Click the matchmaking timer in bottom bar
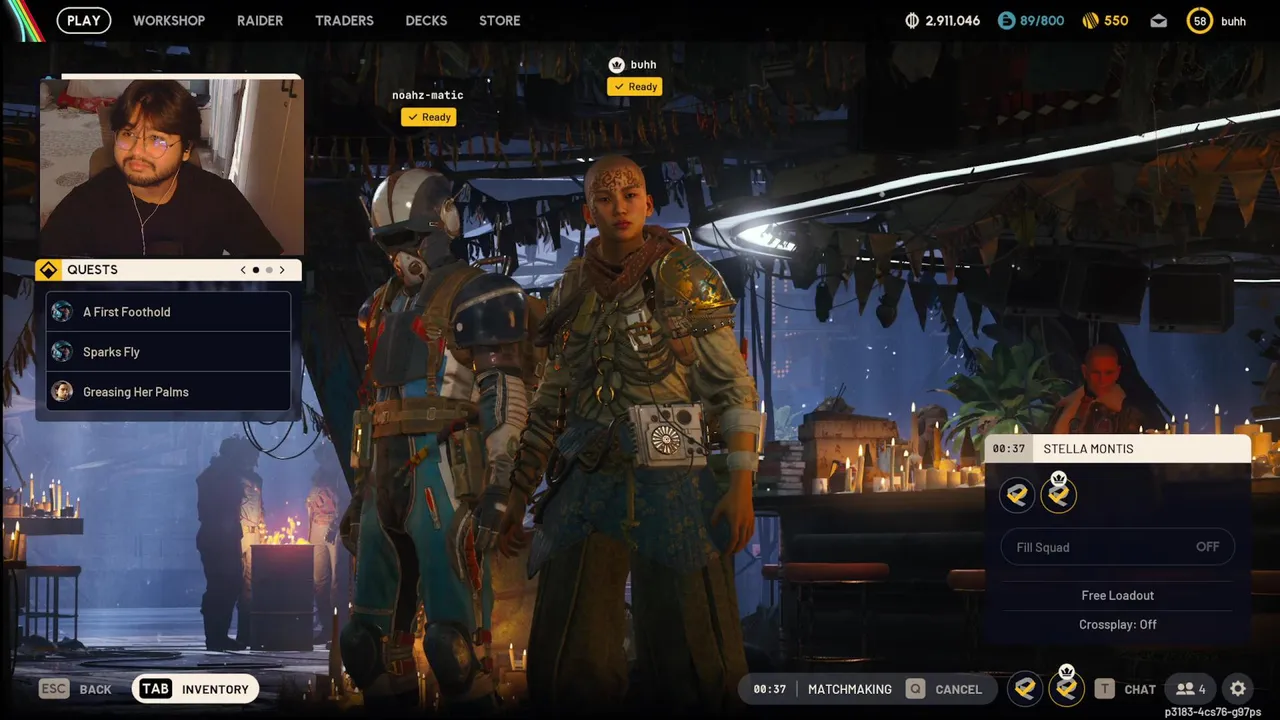Screen dimensions: 1280x720 click(770, 689)
